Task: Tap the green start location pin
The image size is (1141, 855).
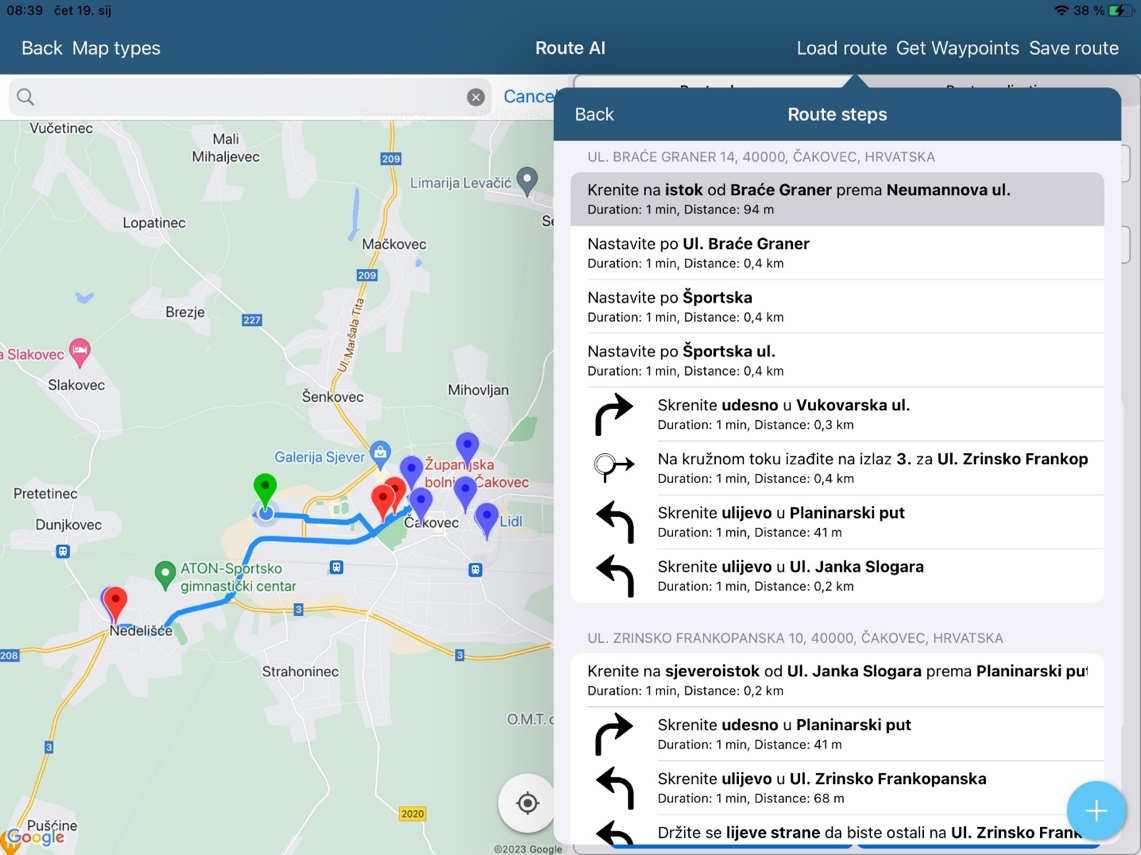Action: pyautogui.click(x=265, y=489)
